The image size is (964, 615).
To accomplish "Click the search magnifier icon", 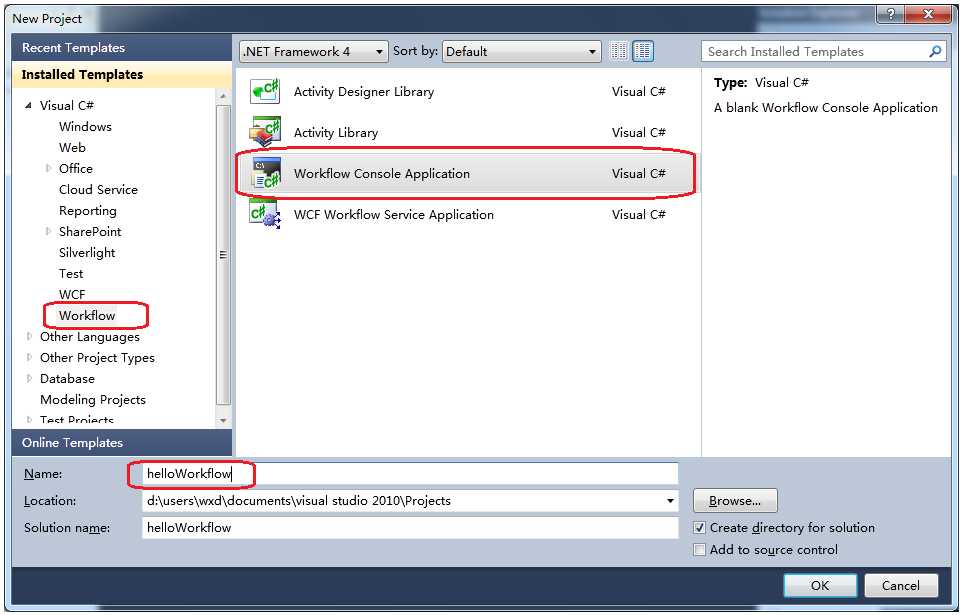I will coord(935,52).
